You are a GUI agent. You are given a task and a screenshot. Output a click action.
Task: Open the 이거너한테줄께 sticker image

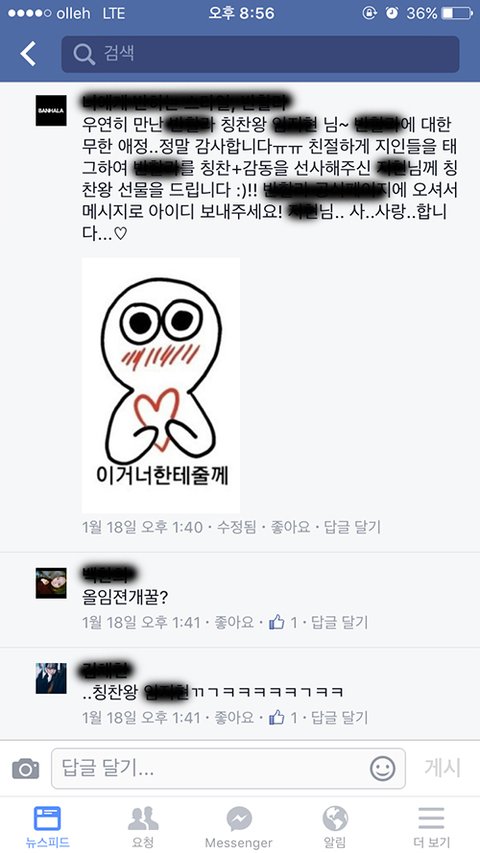tap(161, 385)
